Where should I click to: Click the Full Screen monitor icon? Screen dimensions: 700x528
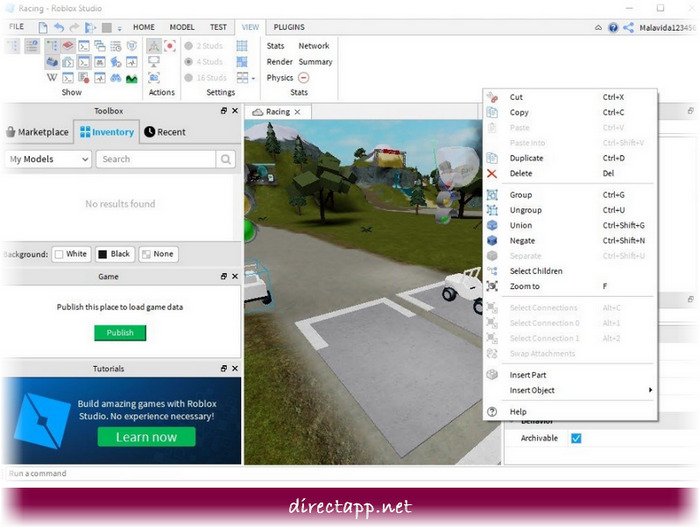(x=154, y=62)
